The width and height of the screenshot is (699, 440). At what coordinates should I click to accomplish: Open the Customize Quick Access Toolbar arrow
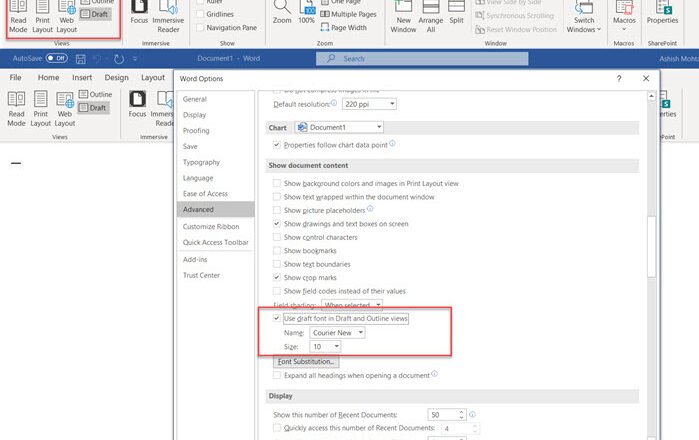pyautogui.click(x=135, y=59)
